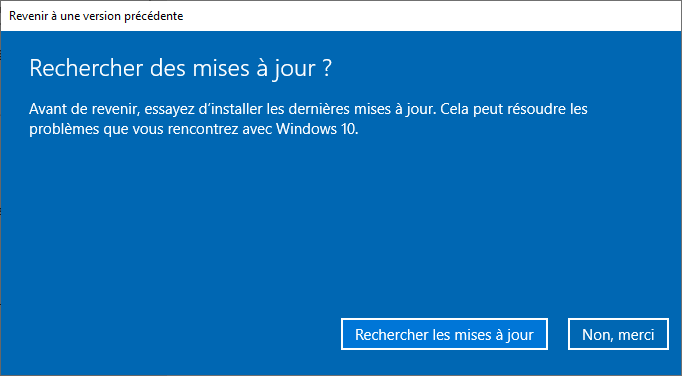Image resolution: width=682 pixels, height=376 pixels.
Task: Click the word "essayez" in the description
Action: point(169,110)
